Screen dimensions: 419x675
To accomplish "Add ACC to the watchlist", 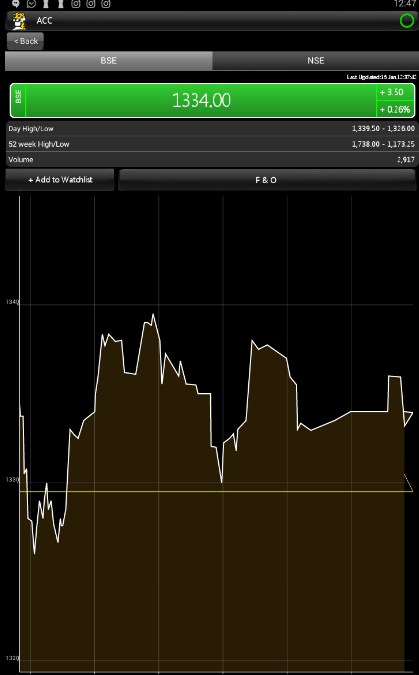I will tap(60, 180).
